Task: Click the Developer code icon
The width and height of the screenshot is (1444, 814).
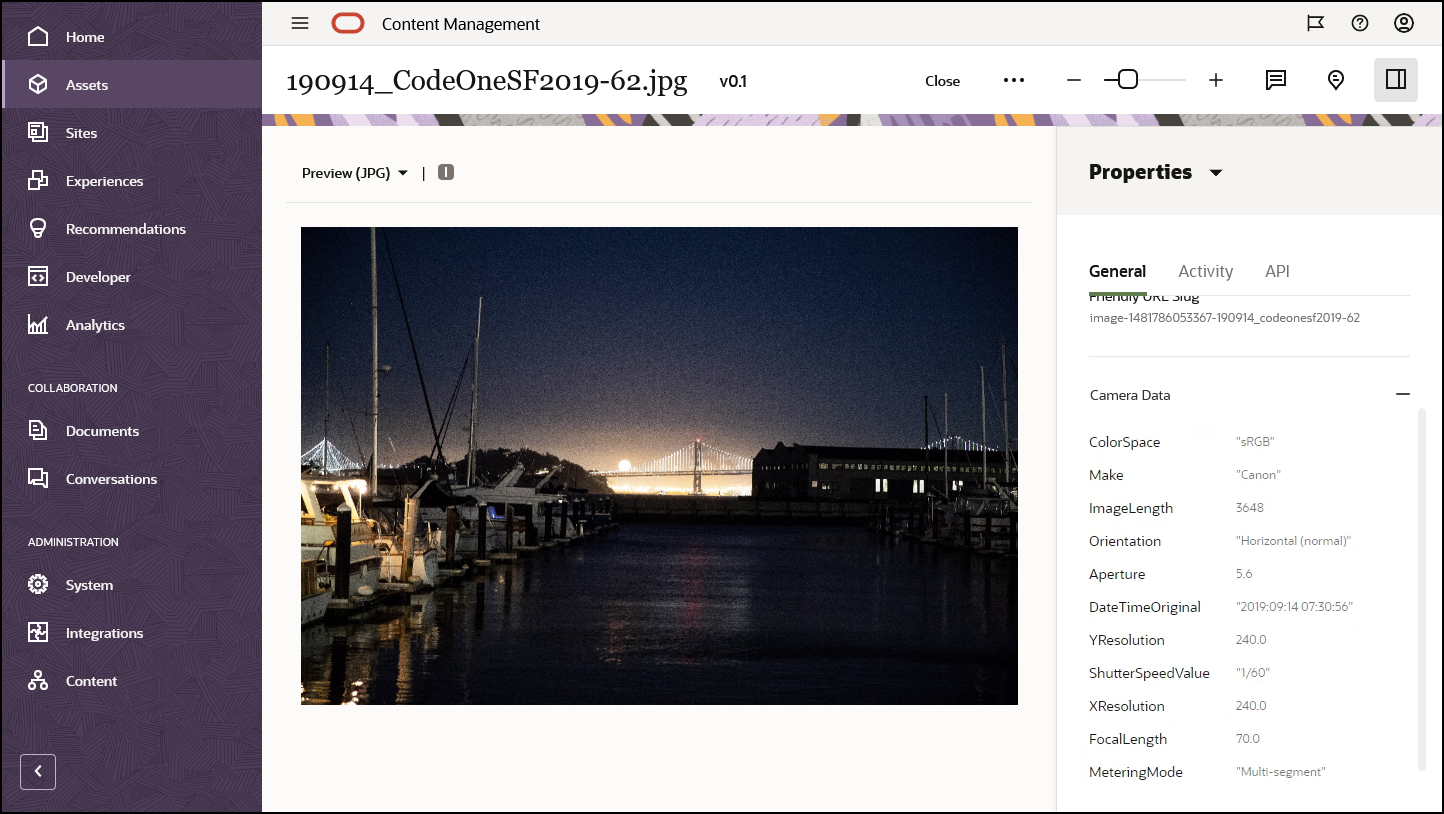Action: pos(38,277)
